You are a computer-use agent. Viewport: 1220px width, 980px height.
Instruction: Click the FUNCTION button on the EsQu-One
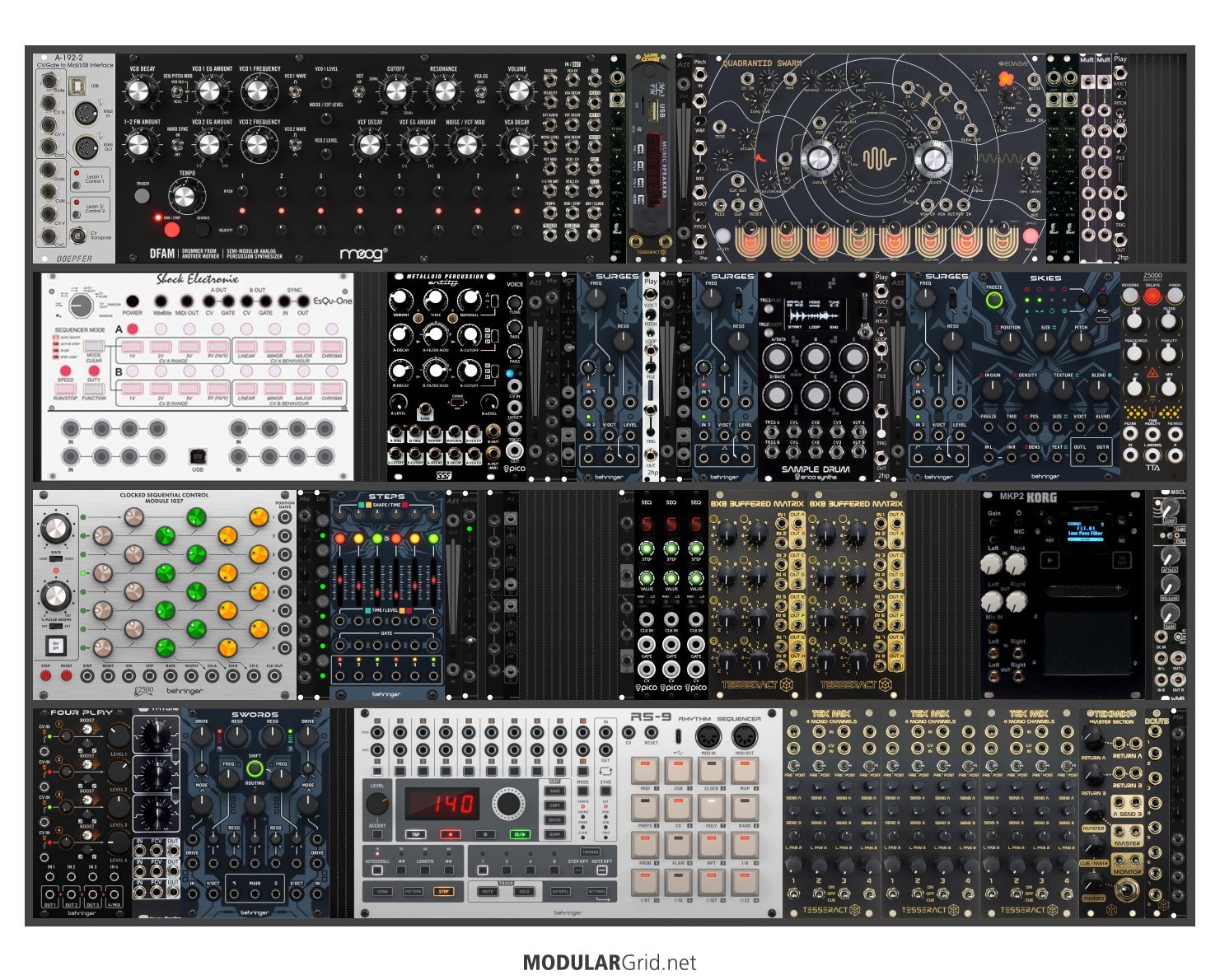(94, 388)
